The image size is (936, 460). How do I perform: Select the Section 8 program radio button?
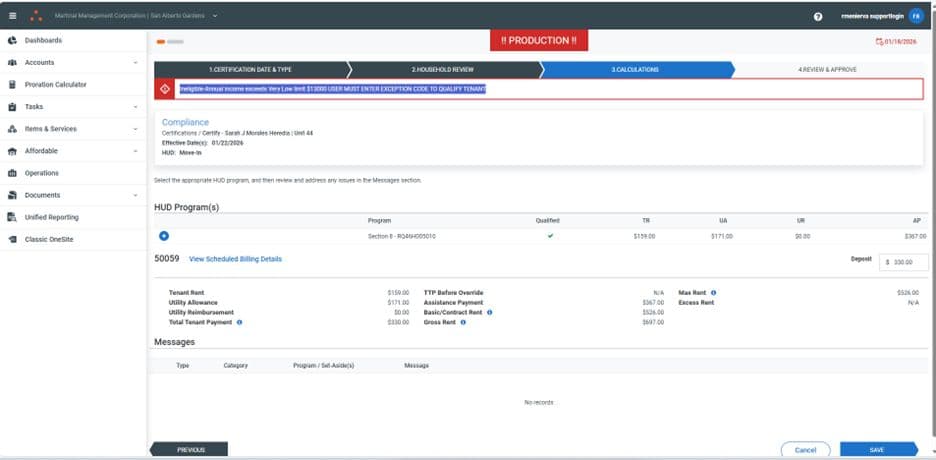click(164, 236)
